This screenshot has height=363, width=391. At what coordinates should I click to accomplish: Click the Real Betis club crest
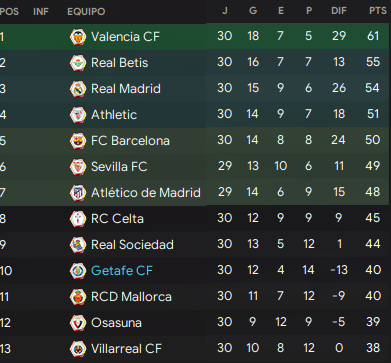tap(78, 63)
